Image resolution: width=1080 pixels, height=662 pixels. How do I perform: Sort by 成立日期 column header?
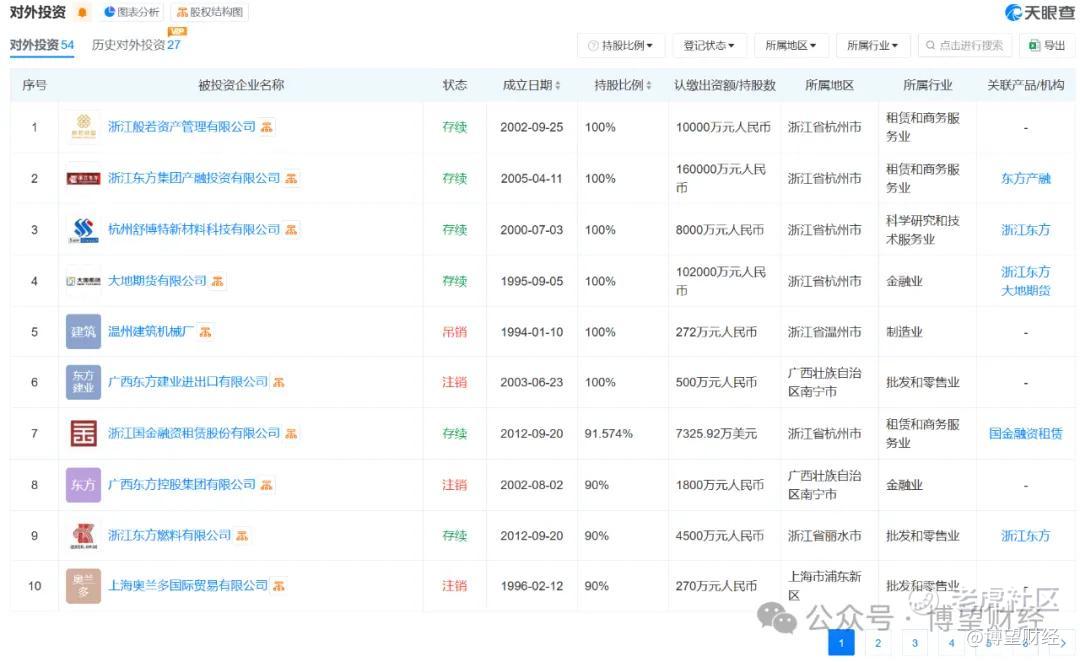[532, 85]
